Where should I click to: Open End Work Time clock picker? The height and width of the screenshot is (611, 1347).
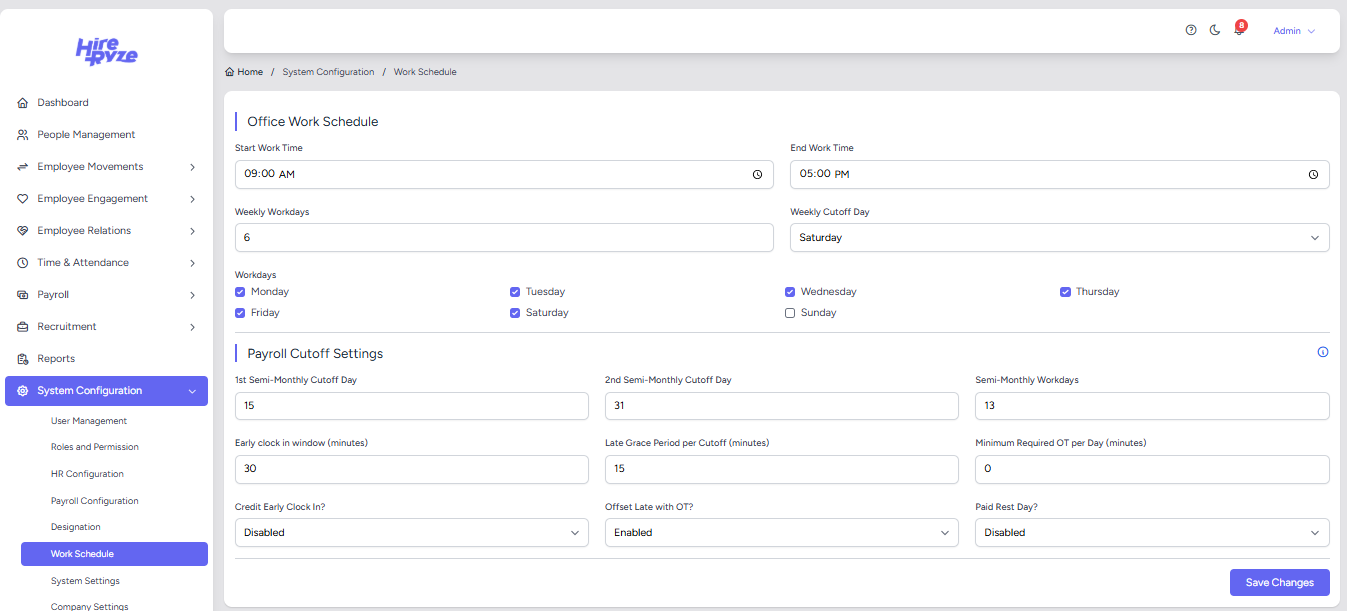[1313, 174]
